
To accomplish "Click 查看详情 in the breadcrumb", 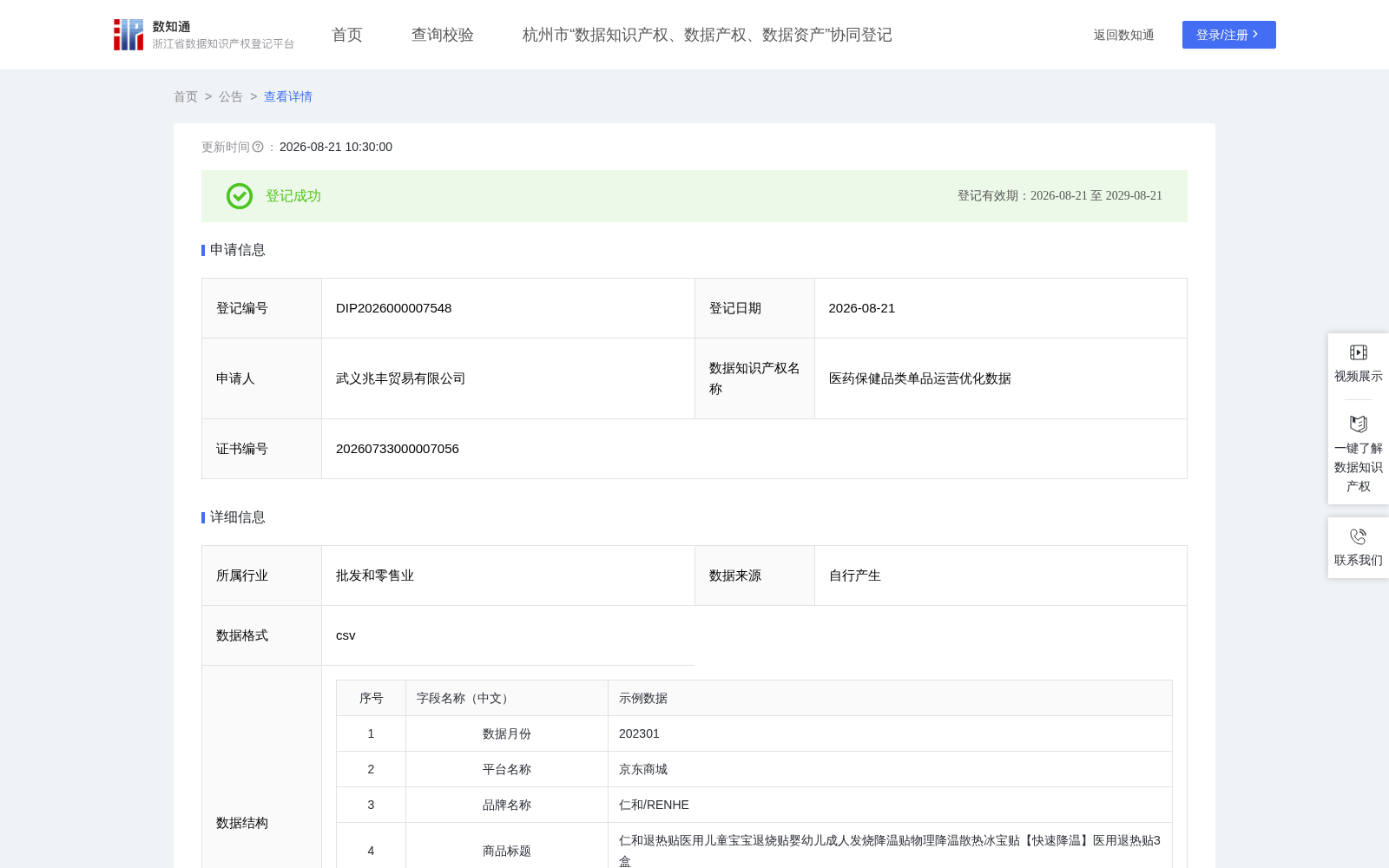I will pyautogui.click(x=288, y=96).
